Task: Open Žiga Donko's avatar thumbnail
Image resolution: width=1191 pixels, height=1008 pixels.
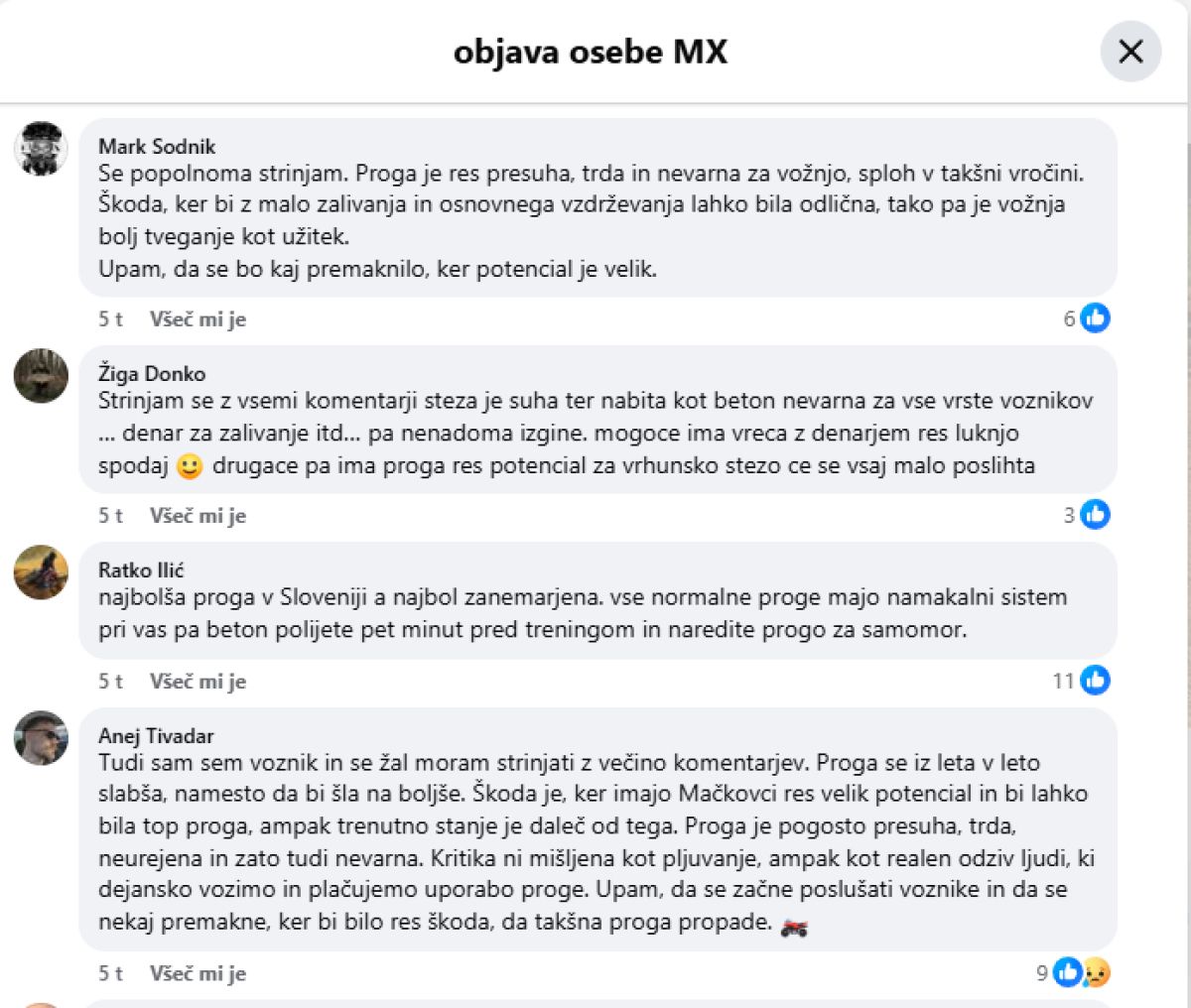Action: point(41,376)
